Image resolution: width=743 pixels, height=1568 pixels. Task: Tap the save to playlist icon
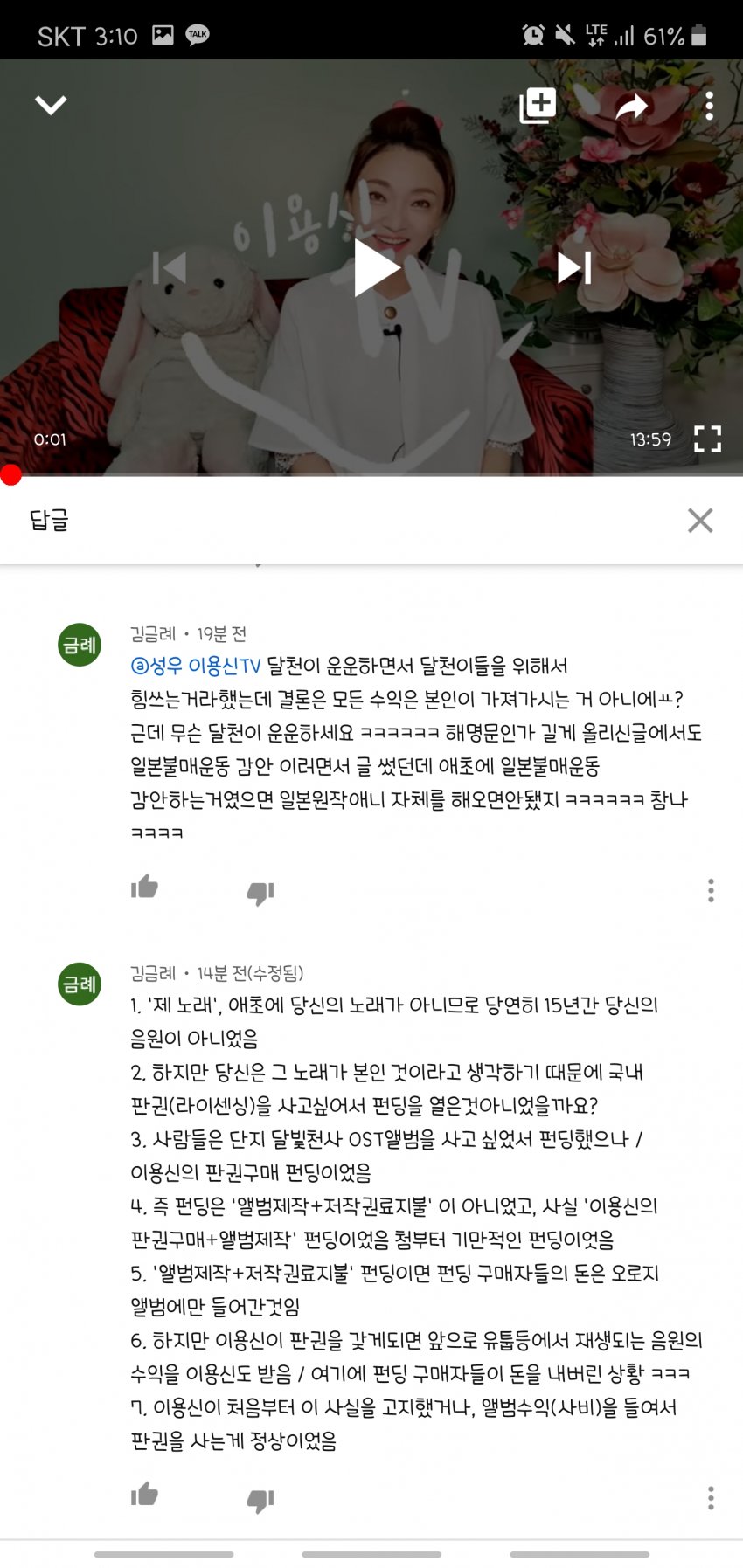coord(538,106)
